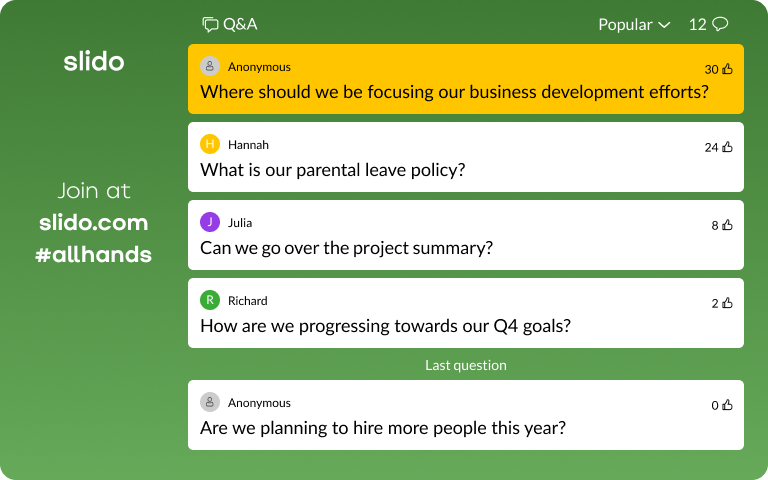Select the highlighted yellow question card

coord(465,79)
